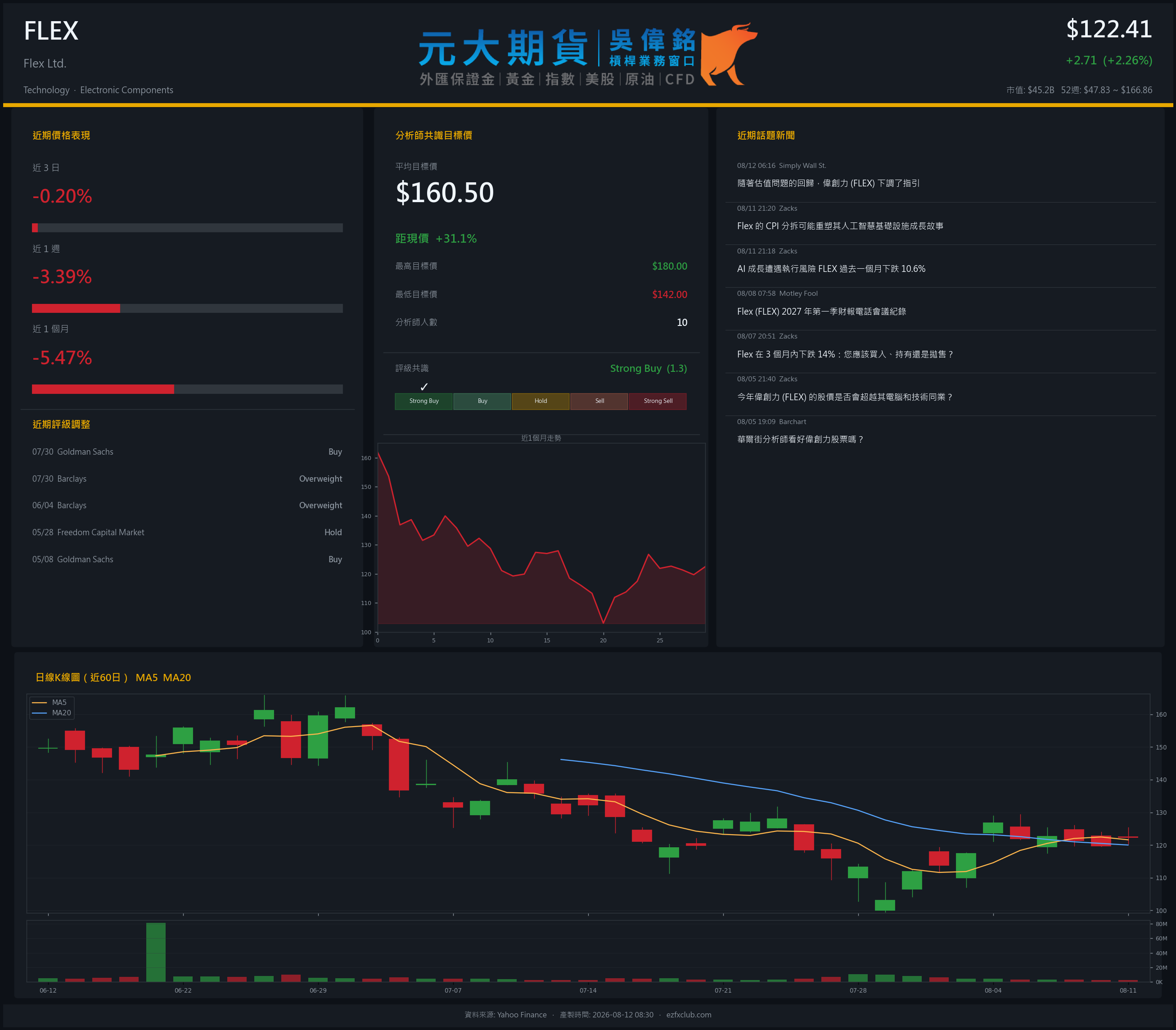
Task: Select the Buy rating segment
Action: [482, 401]
